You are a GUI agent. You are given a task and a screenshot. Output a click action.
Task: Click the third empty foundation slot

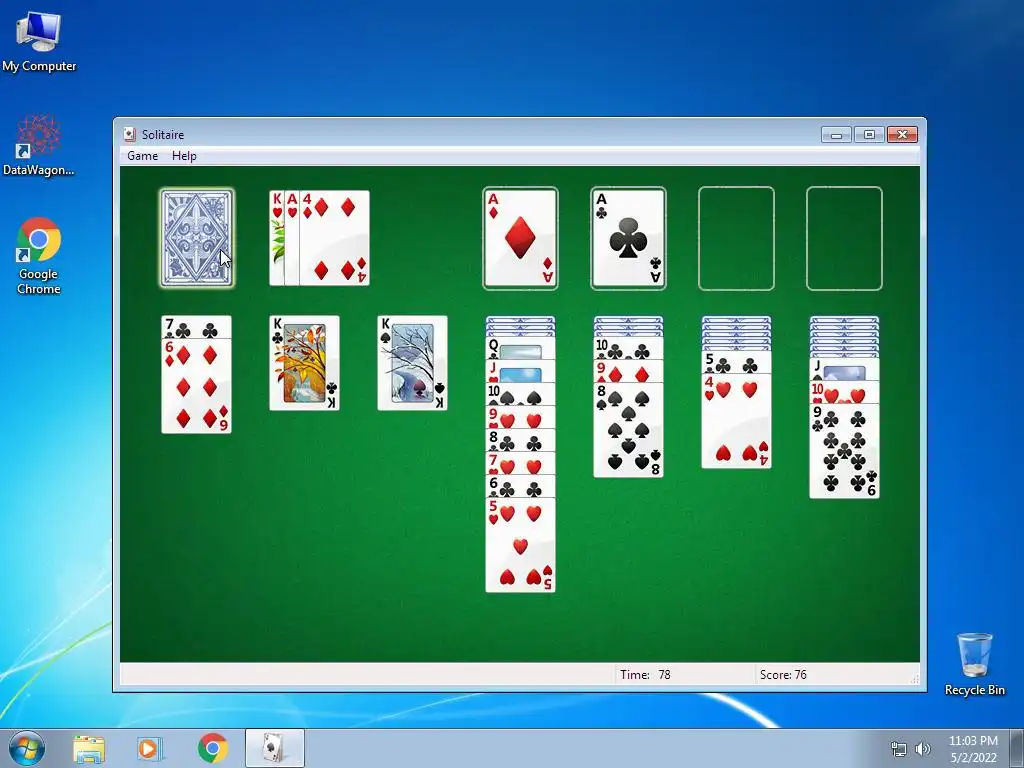736,238
